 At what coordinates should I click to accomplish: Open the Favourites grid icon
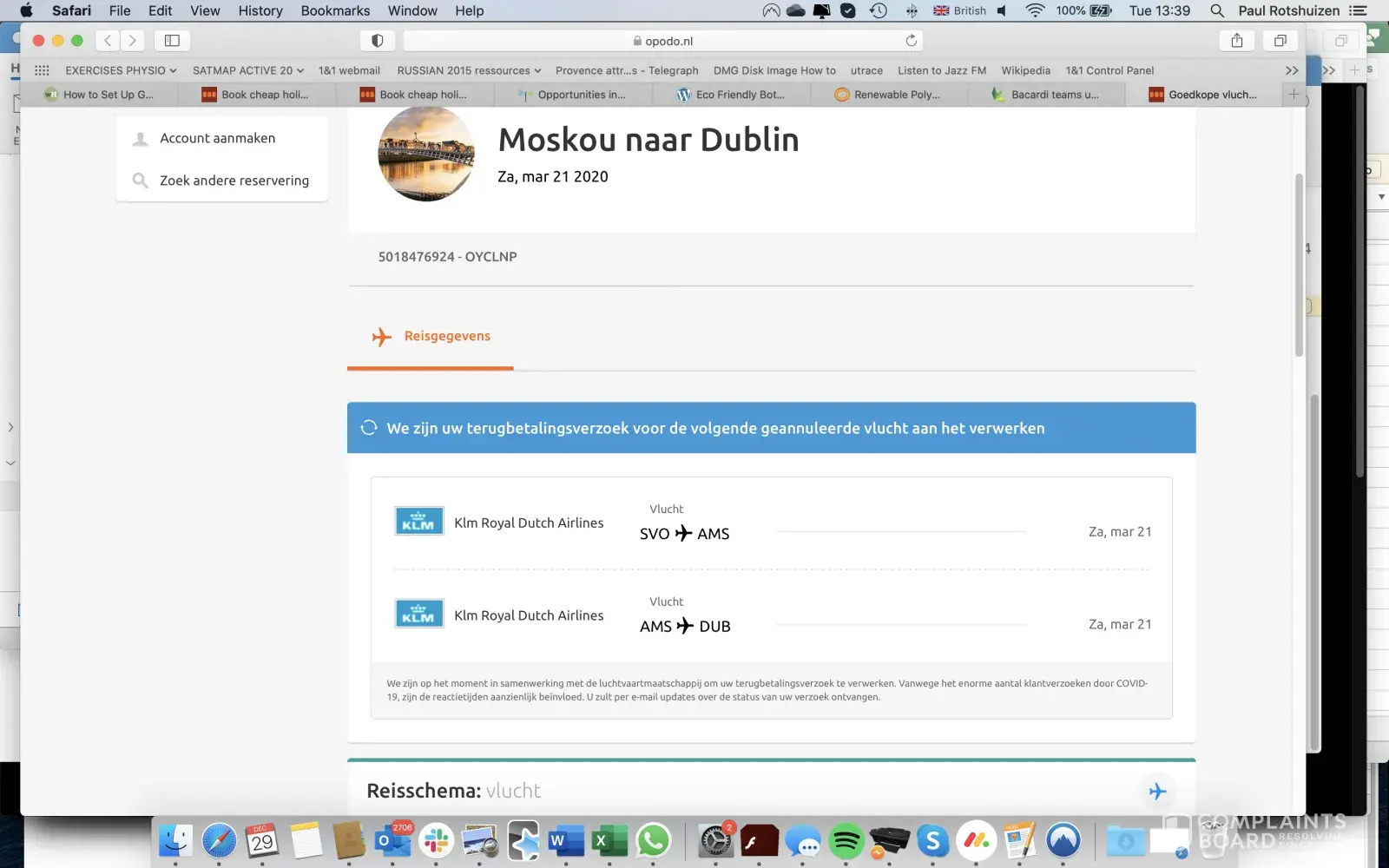[42, 70]
